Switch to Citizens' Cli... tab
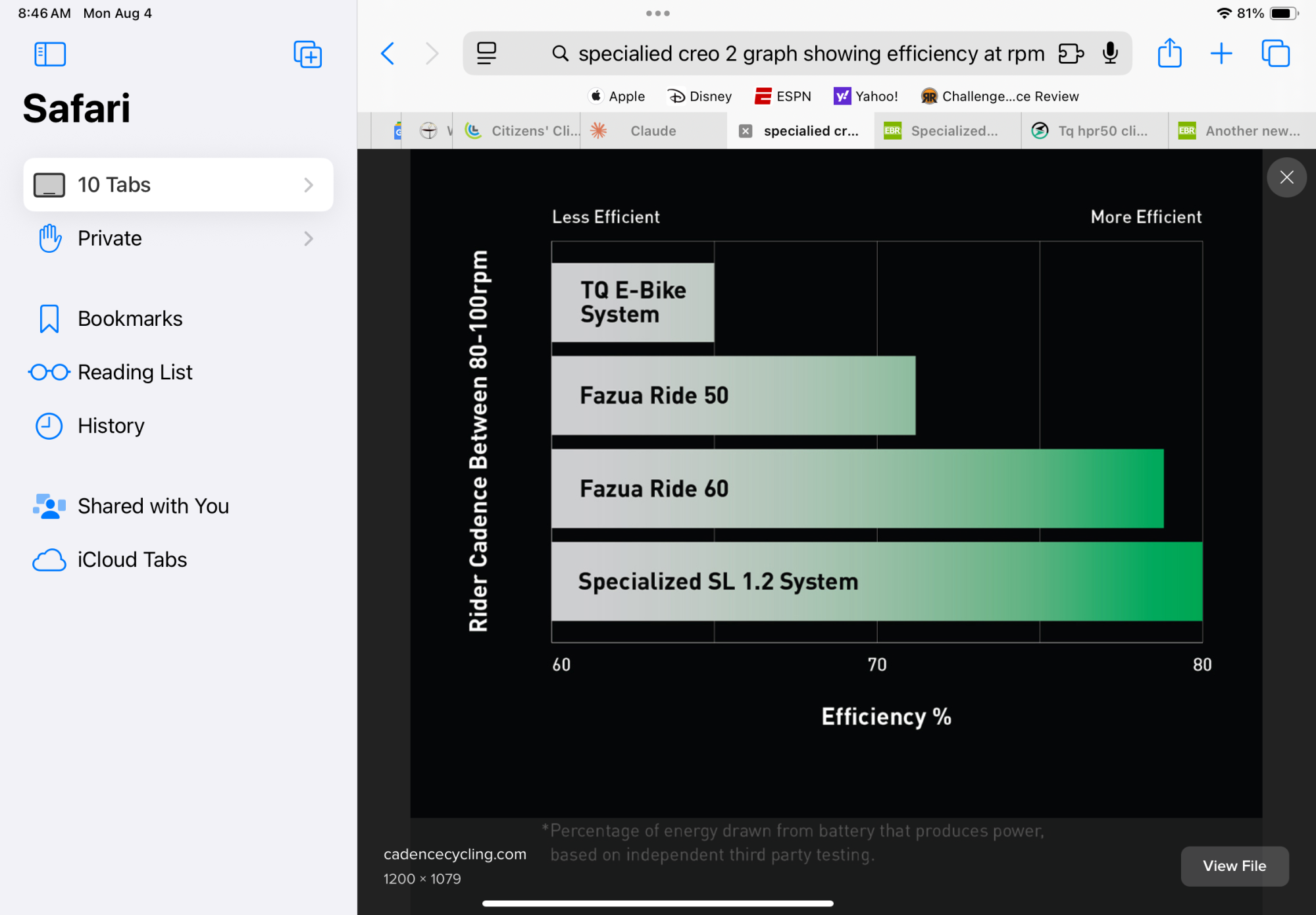The width and height of the screenshot is (1316, 915). coord(517,131)
